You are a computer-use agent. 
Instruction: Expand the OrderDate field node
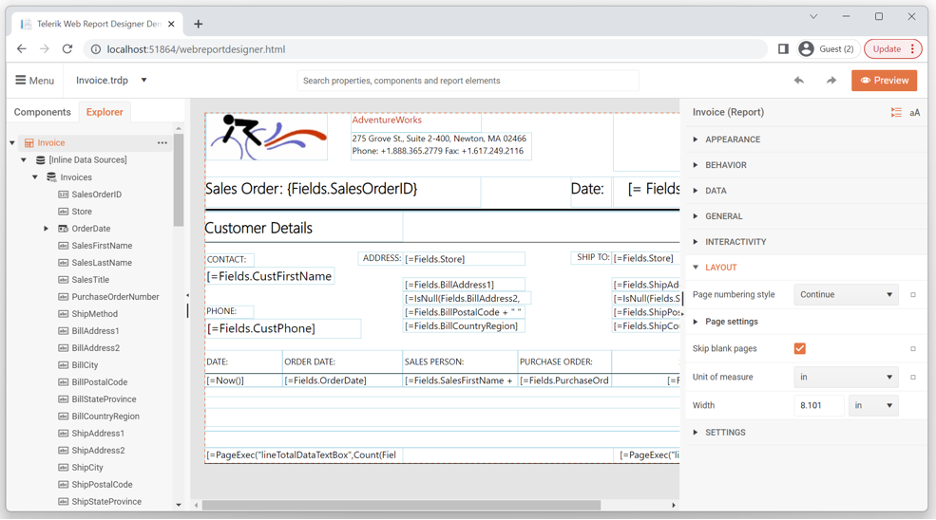click(x=46, y=229)
